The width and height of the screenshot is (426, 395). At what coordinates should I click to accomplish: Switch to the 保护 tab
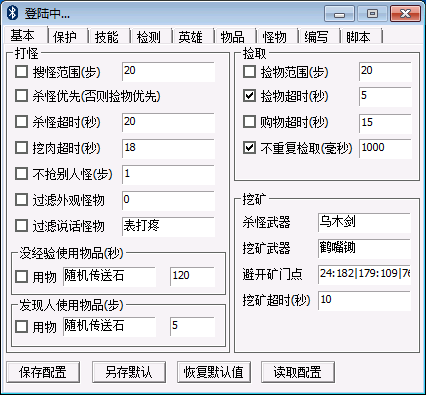click(65, 37)
